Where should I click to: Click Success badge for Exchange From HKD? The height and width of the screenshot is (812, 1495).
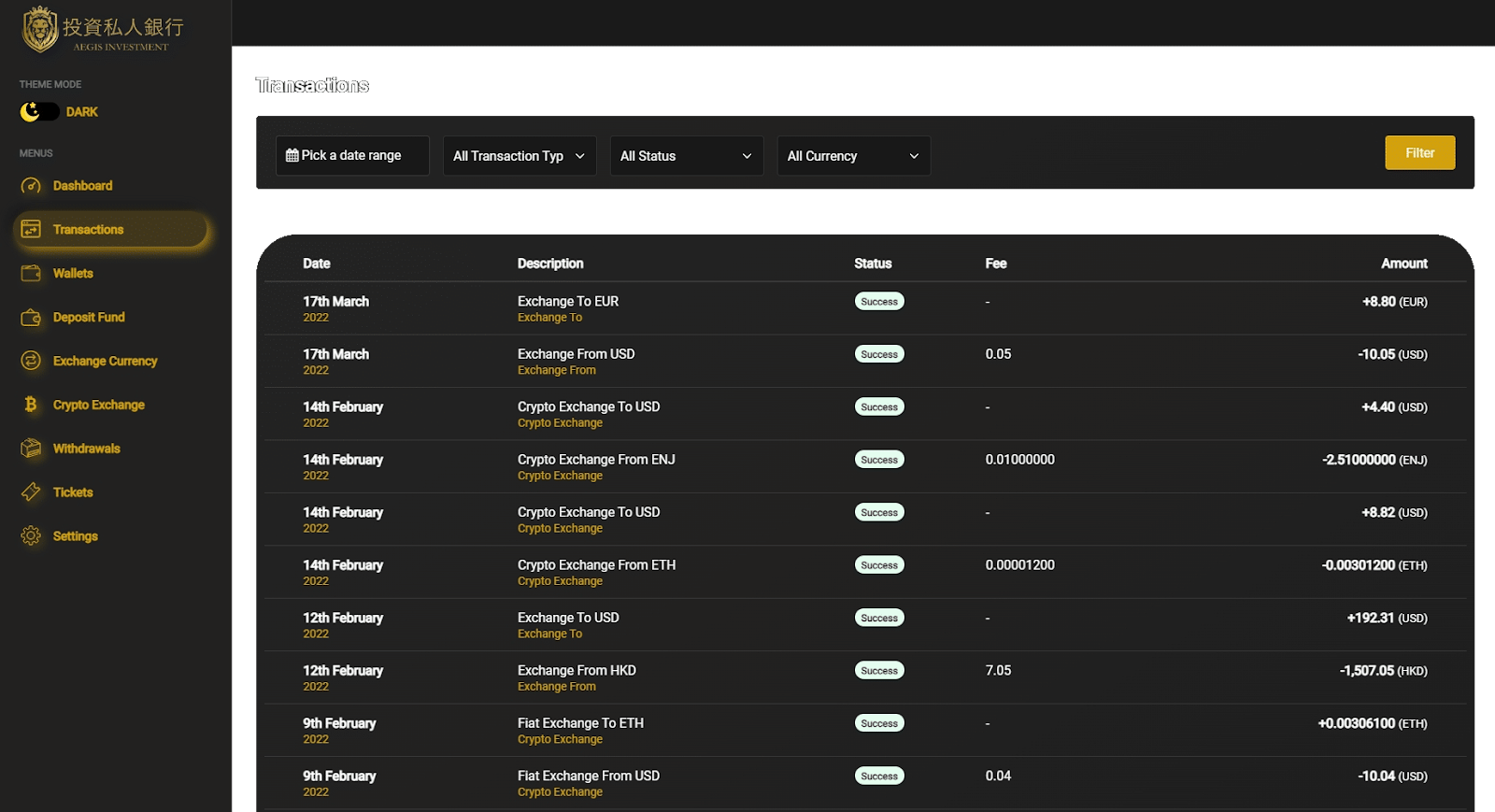pyautogui.click(x=879, y=671)
